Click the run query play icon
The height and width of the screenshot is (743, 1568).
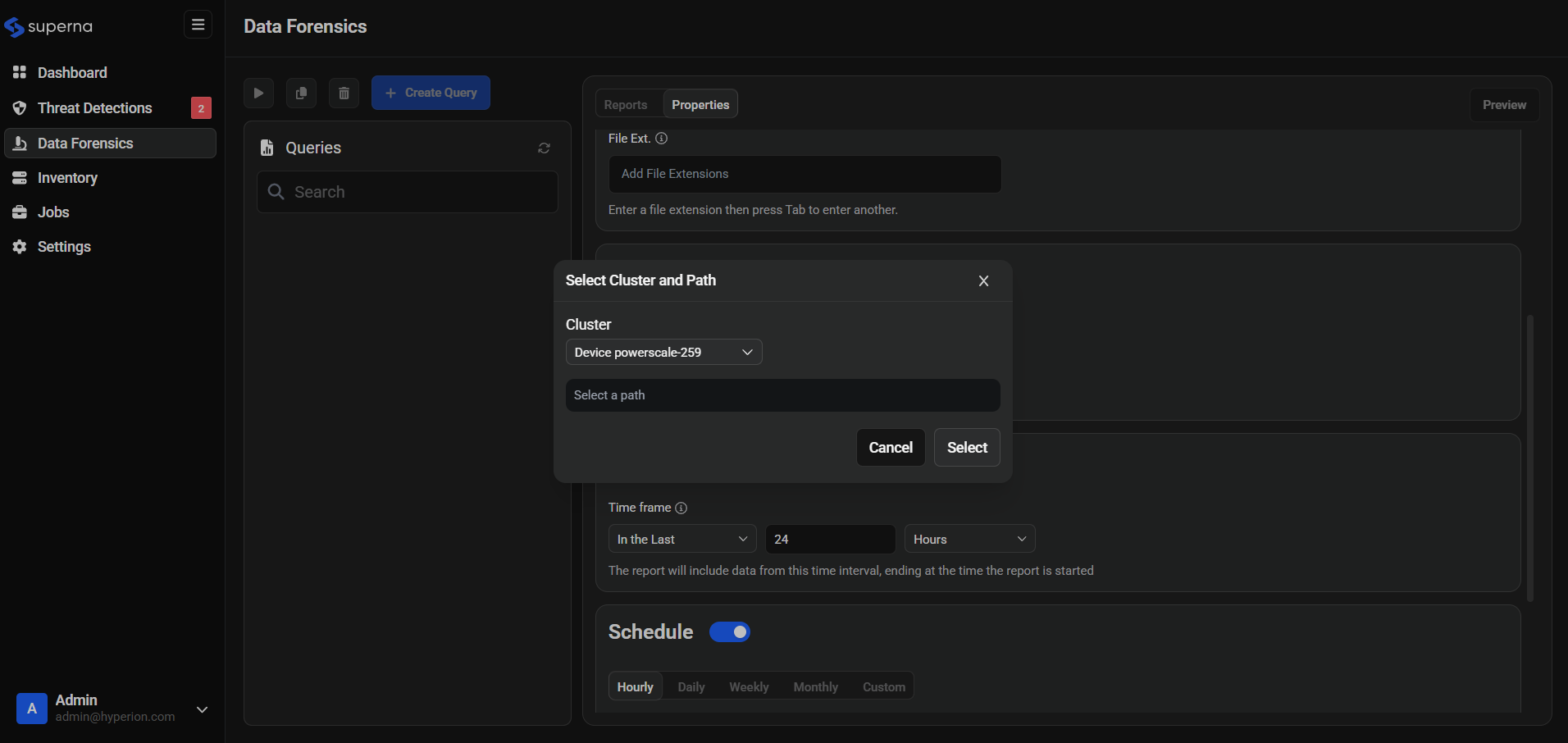[x=258, y=93]
